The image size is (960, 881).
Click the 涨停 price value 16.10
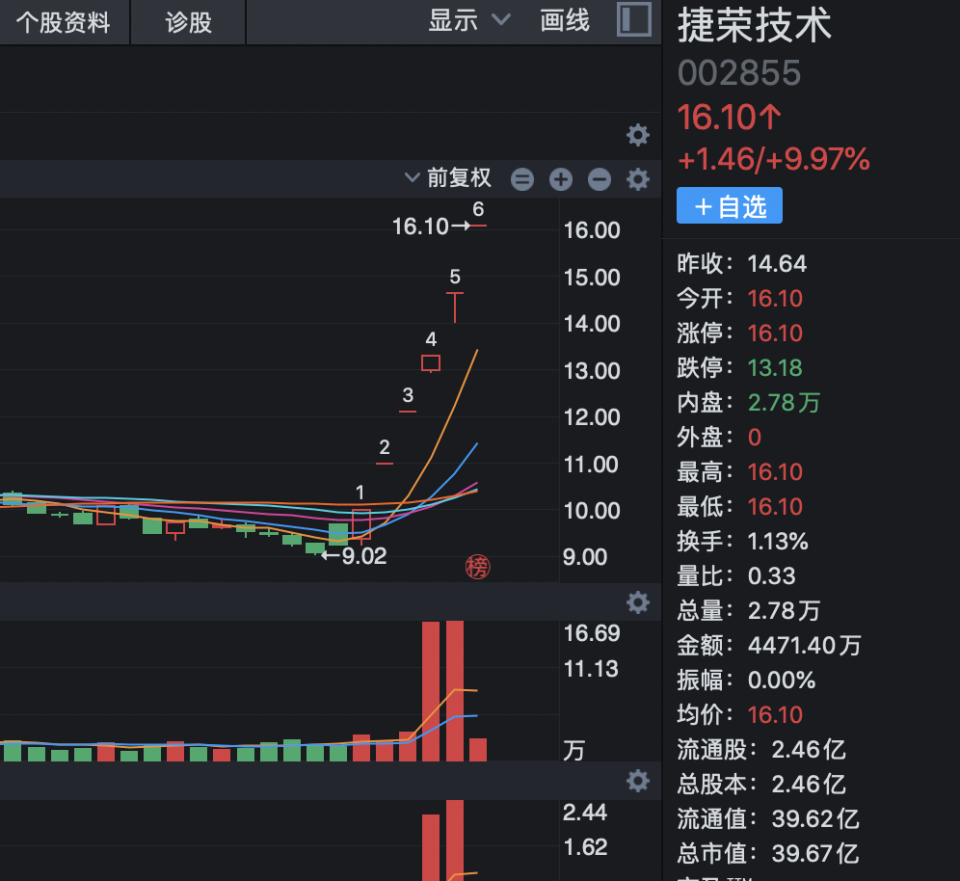[775, 332]
